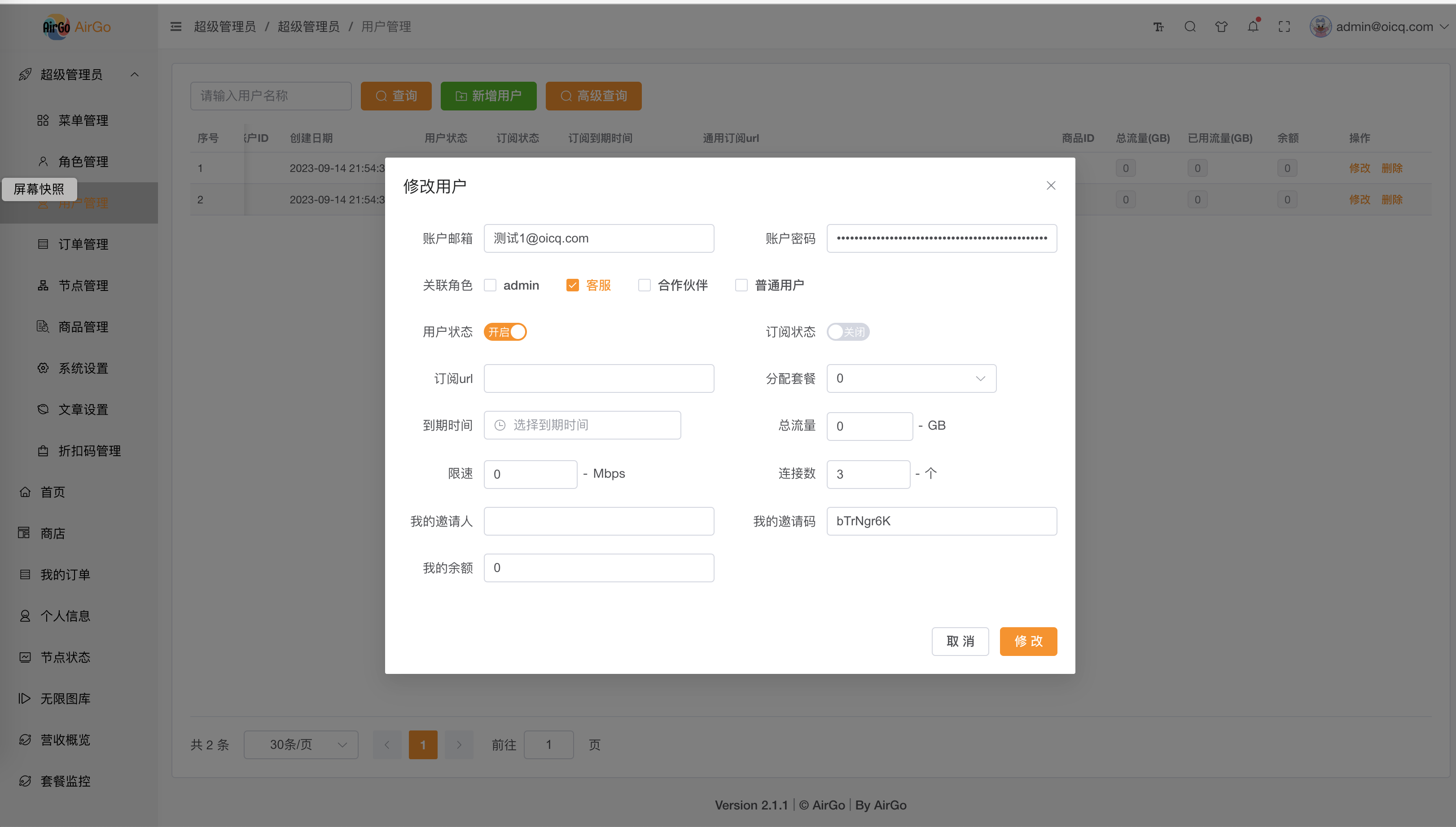This screenshot has width=1456, height=827.
Task: Click the notification bell icon
Action: (x=1252, y=26)
